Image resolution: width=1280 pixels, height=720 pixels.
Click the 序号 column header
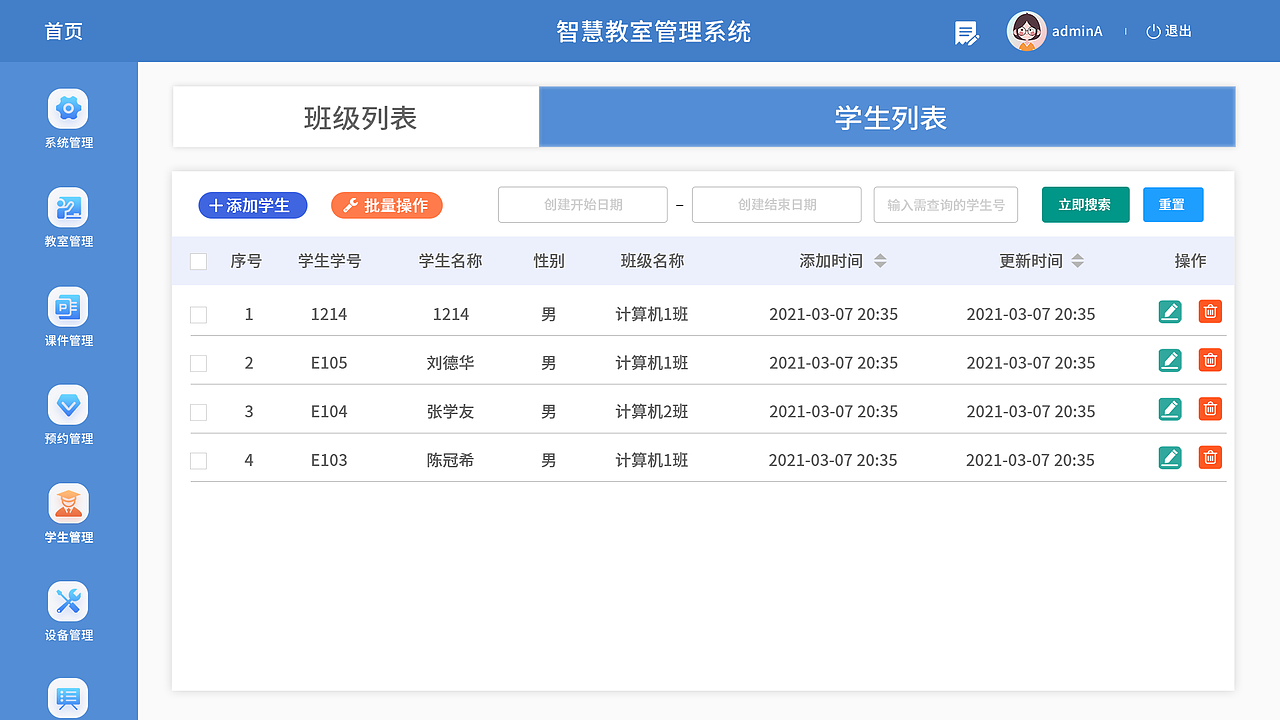pos(246,261)
